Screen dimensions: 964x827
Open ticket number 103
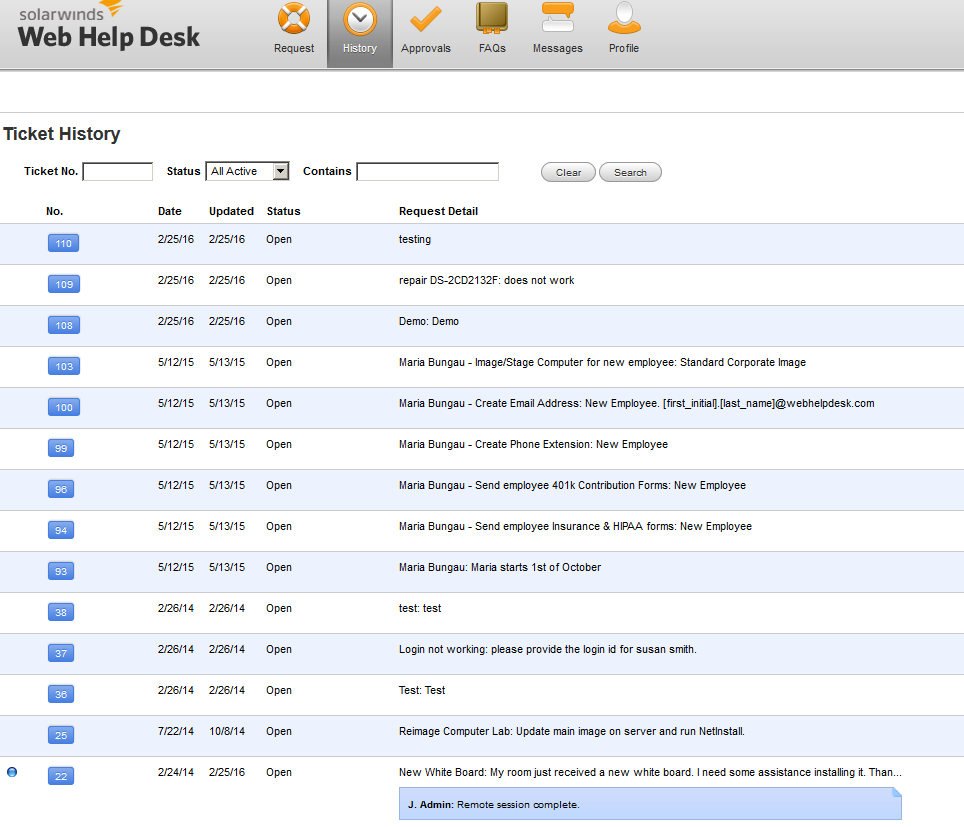(x=64, y=366)
